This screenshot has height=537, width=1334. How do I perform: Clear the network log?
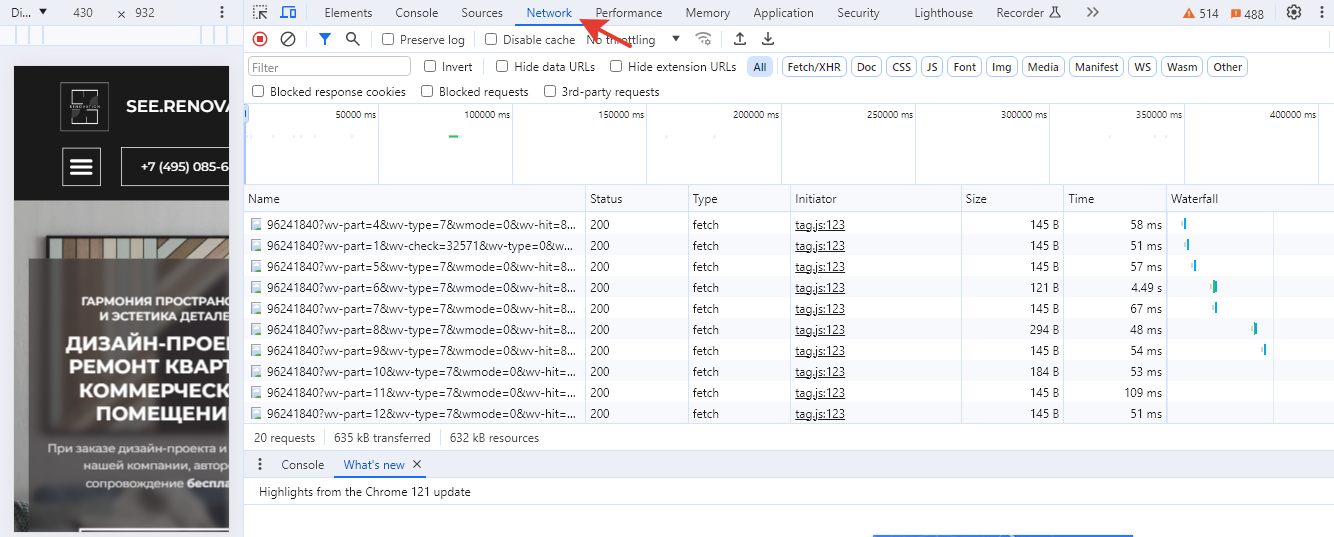coord(288,39)
